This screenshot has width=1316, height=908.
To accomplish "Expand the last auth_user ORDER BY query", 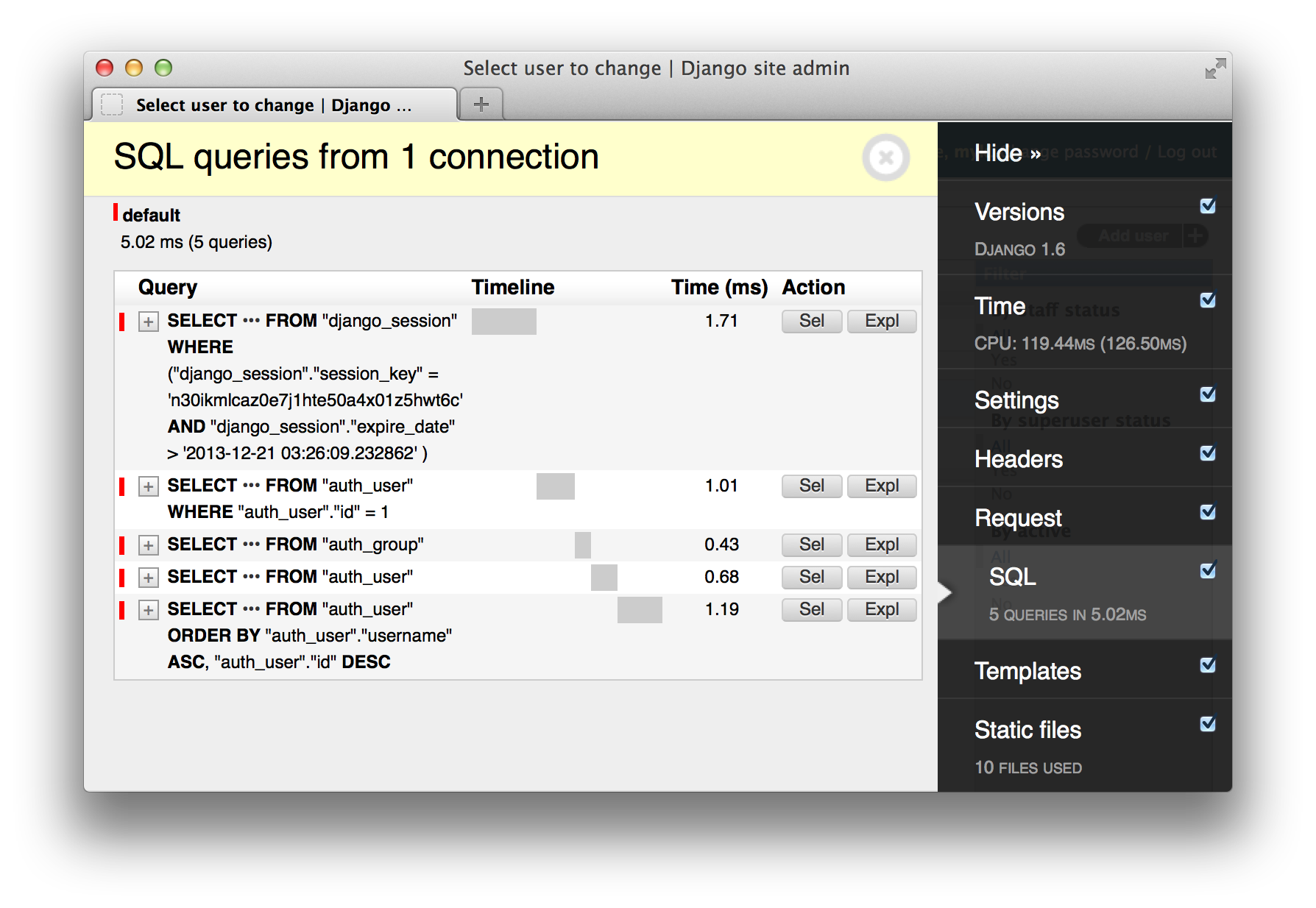I will pos(149,609).
